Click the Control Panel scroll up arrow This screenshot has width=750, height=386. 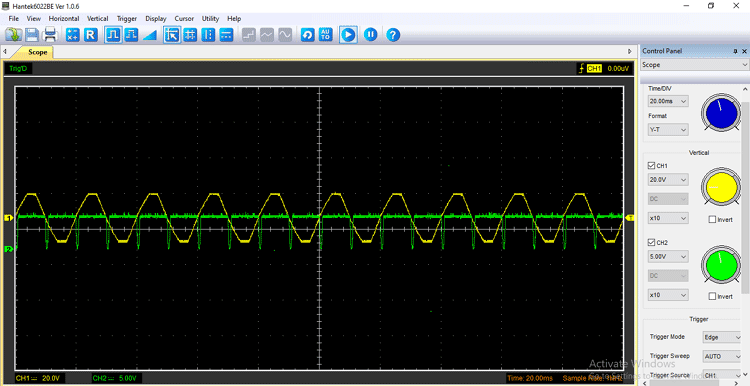745,89
